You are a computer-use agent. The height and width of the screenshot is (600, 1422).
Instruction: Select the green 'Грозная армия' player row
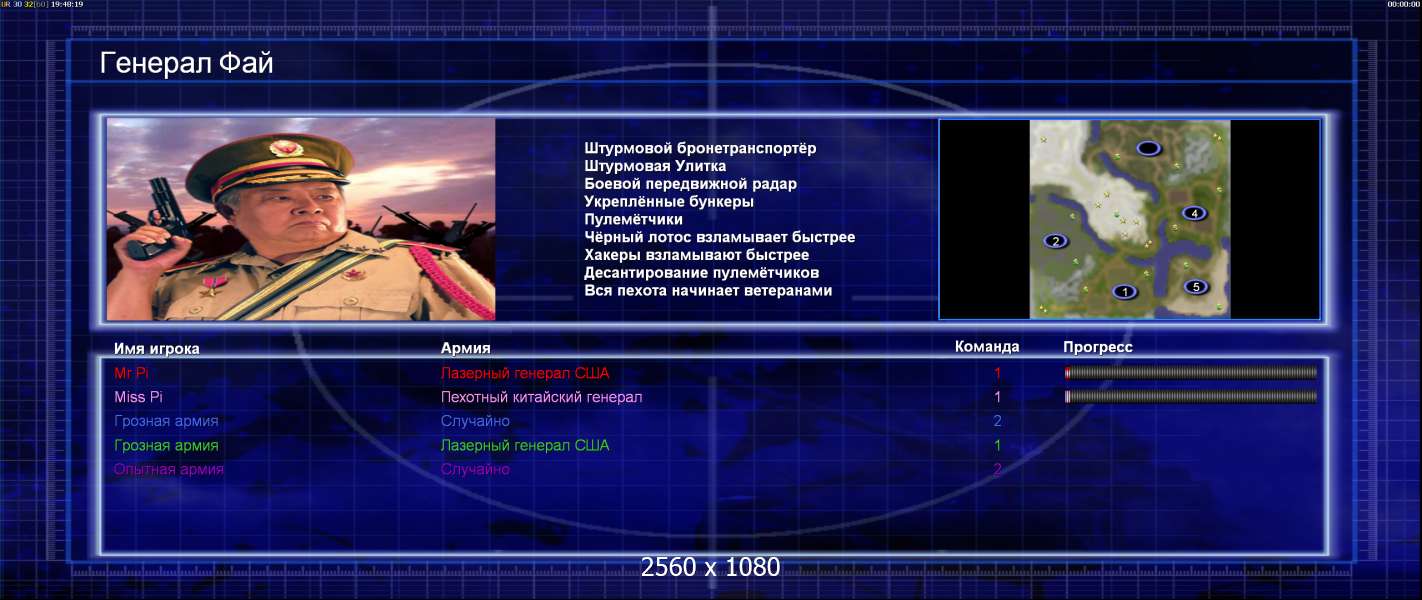[x=166, y=445]
